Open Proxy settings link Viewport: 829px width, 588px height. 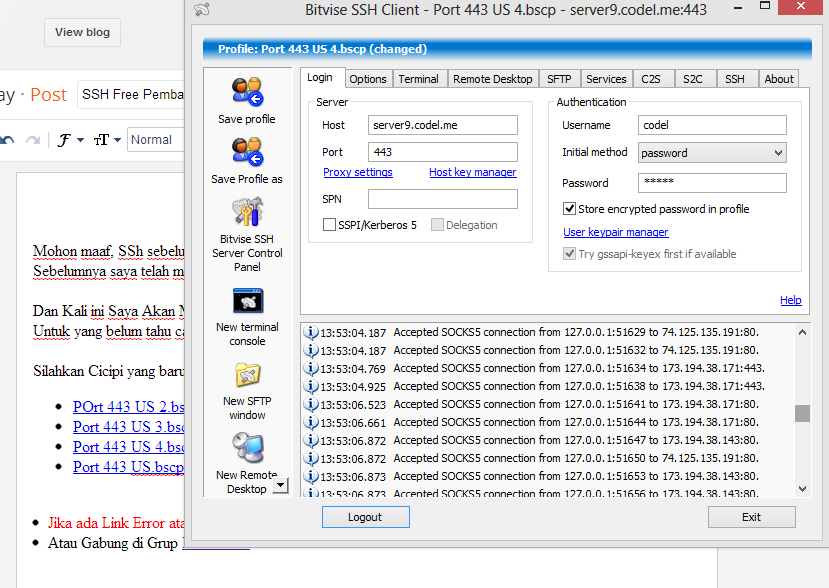click(x=358, y=172)
